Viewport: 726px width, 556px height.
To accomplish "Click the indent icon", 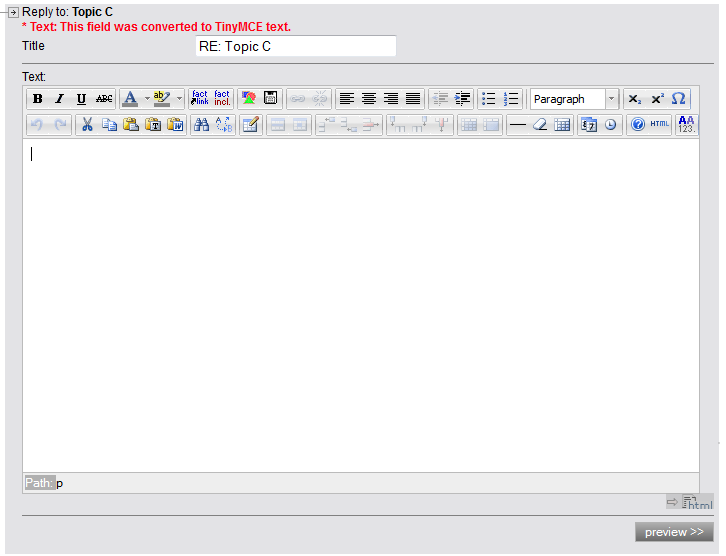I will tap(462, 99).
